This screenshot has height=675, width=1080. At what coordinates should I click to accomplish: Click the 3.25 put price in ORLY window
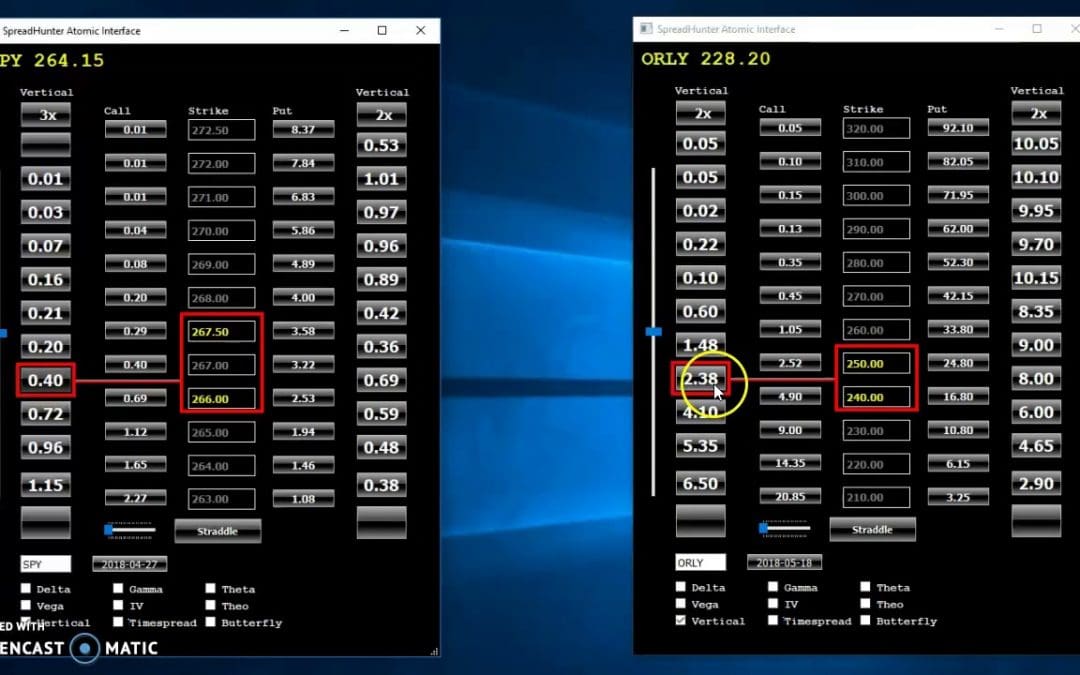tap(958, 497)
